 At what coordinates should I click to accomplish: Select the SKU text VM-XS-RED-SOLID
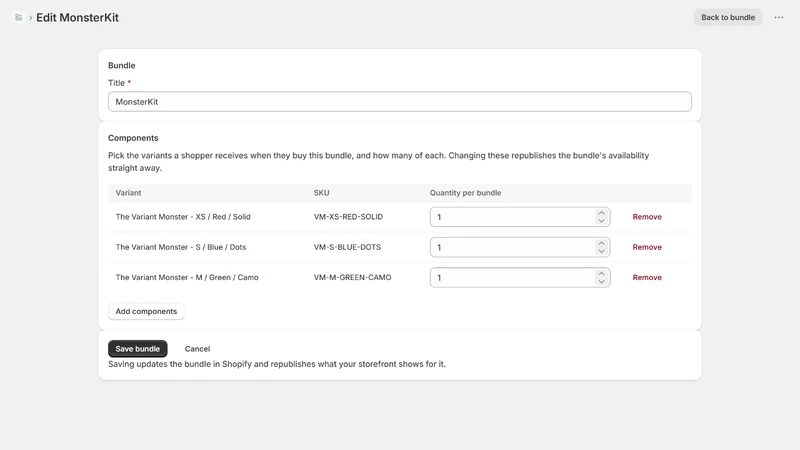[348, 217]
